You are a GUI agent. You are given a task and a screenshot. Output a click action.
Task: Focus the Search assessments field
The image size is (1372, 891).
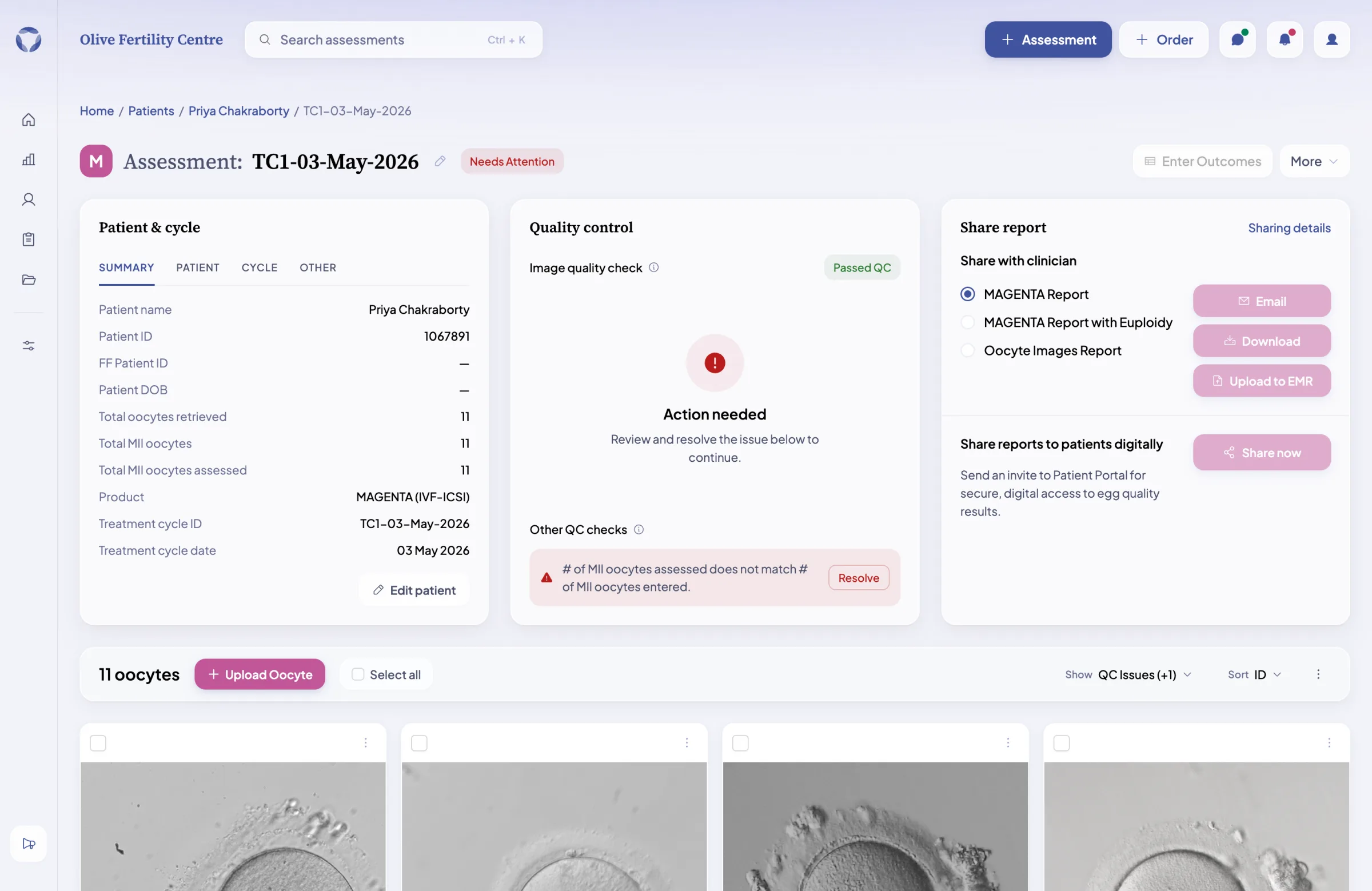pos(393,39)
